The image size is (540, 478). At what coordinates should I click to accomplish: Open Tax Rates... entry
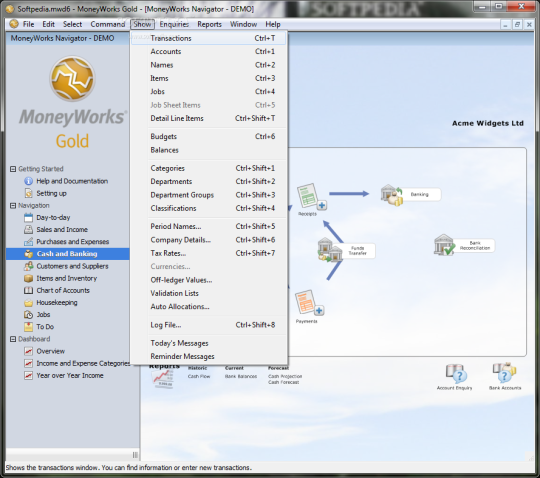pyautogui.click(x=209, y=253)
